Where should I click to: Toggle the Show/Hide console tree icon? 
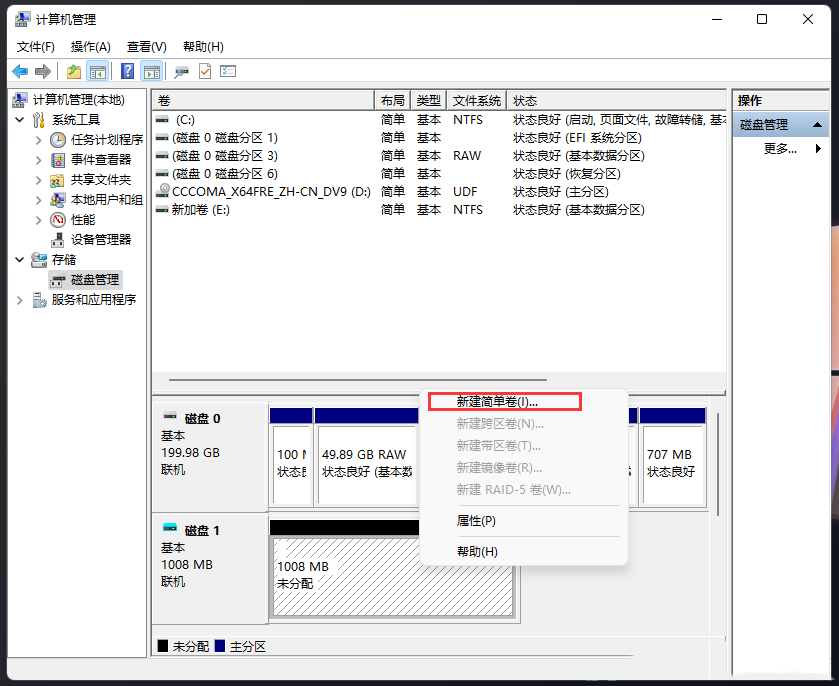[x=95, y=70]
